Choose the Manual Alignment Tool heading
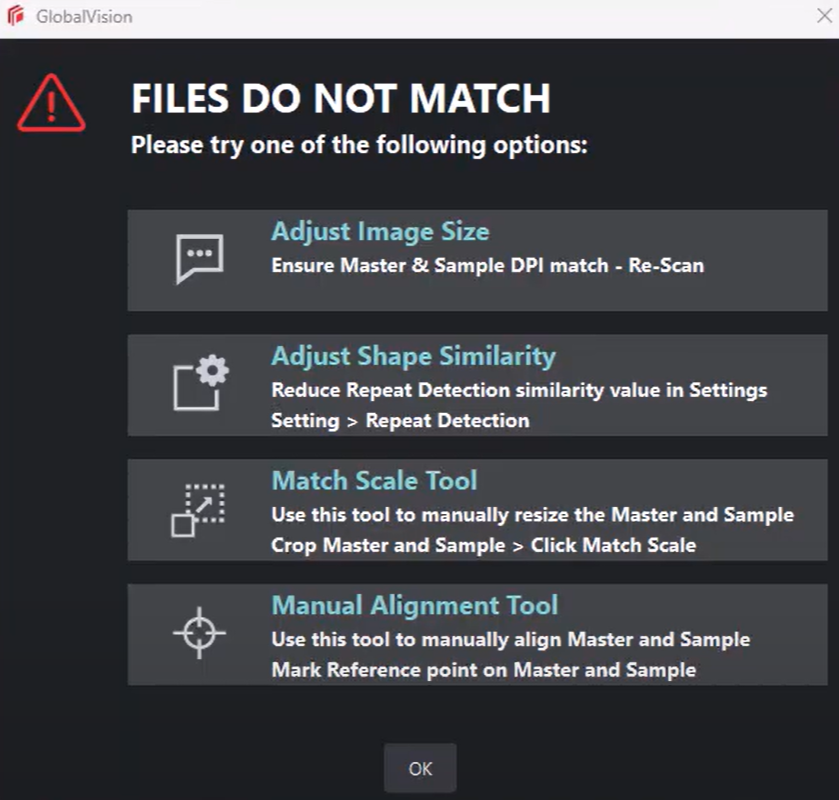 414,606
